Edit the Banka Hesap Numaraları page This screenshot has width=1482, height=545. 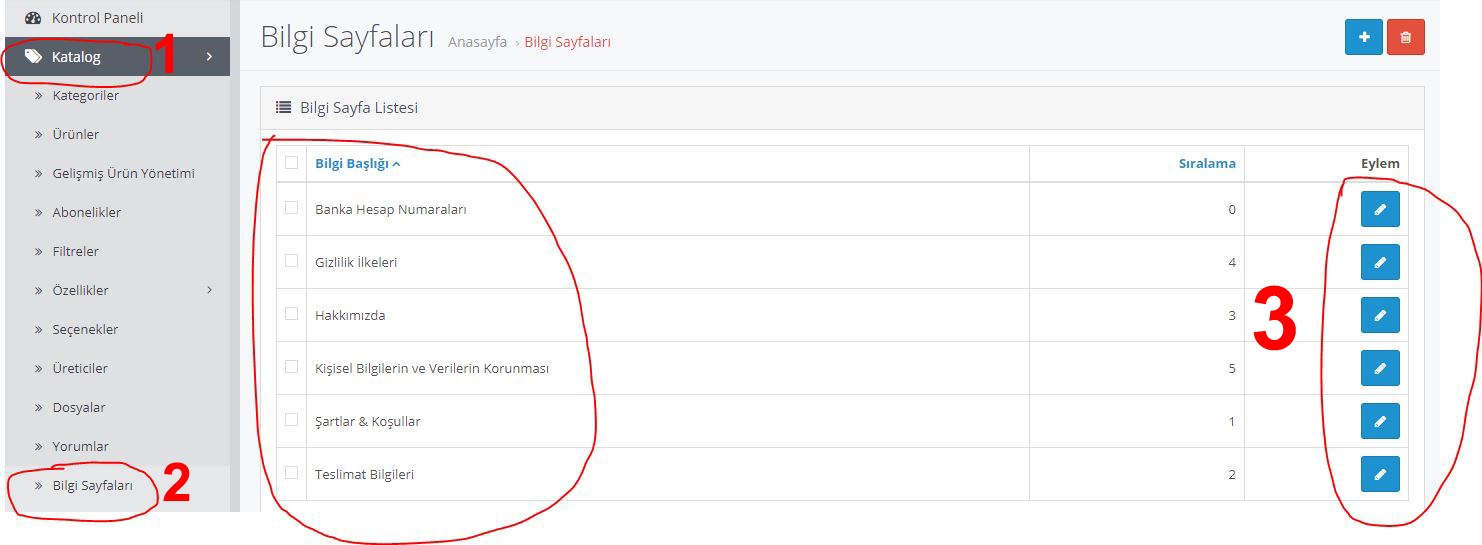click(1379, 209)
